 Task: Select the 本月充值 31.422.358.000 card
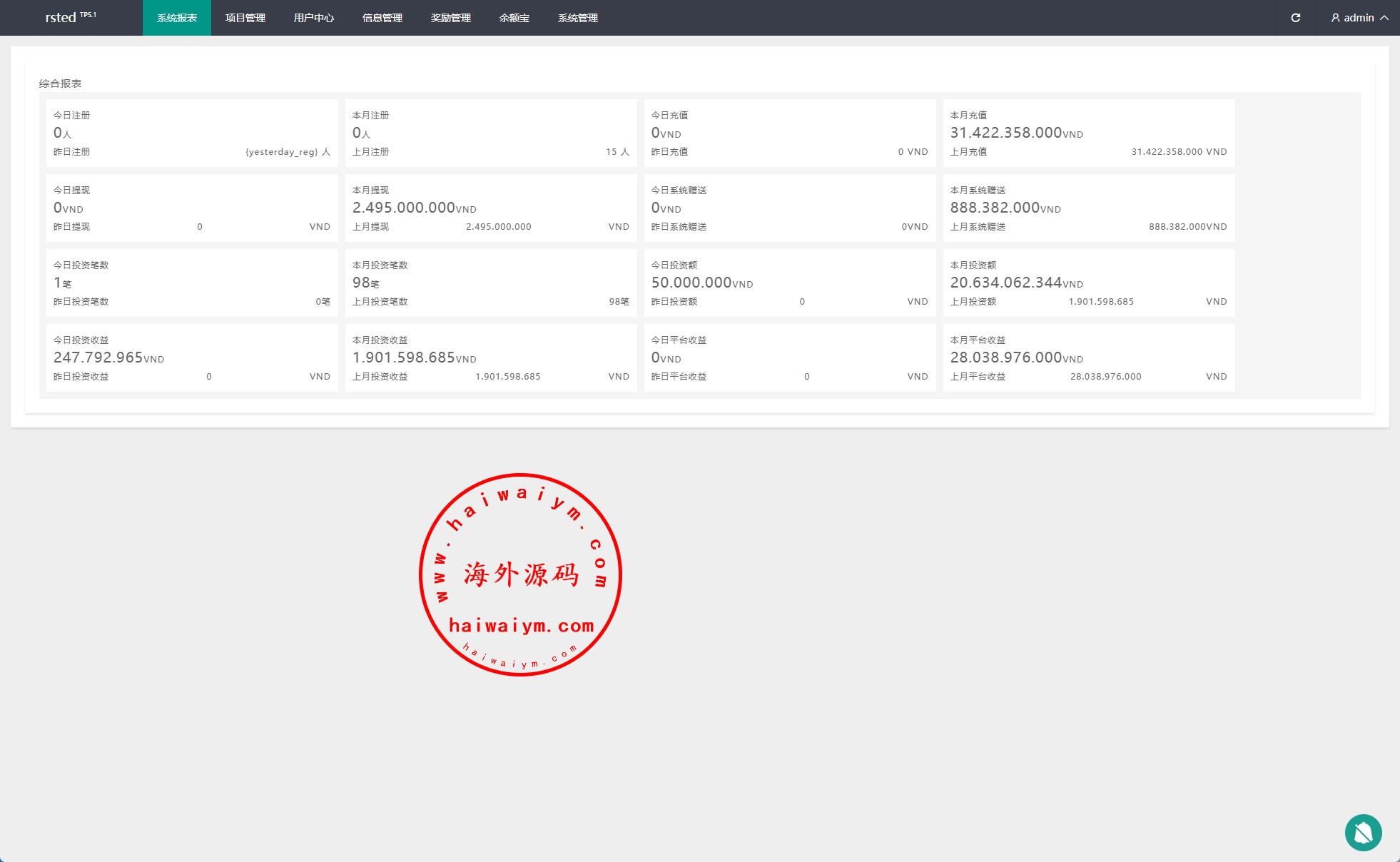pos(1088,133)
